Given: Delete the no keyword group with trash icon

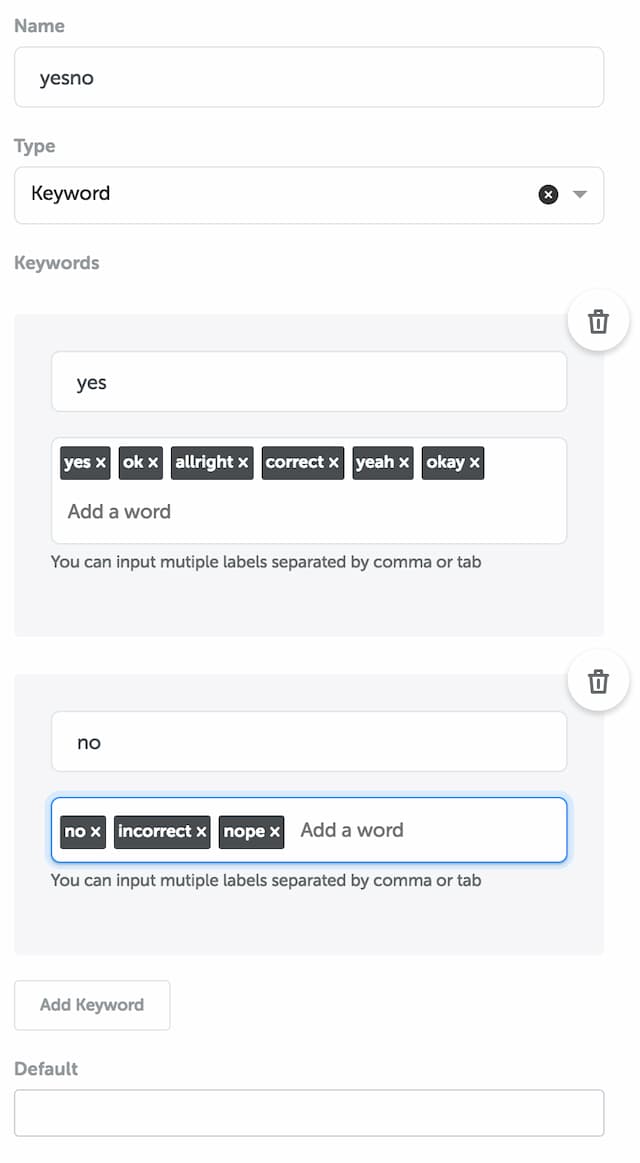Looking at the screenshot, I should [598, 681].
